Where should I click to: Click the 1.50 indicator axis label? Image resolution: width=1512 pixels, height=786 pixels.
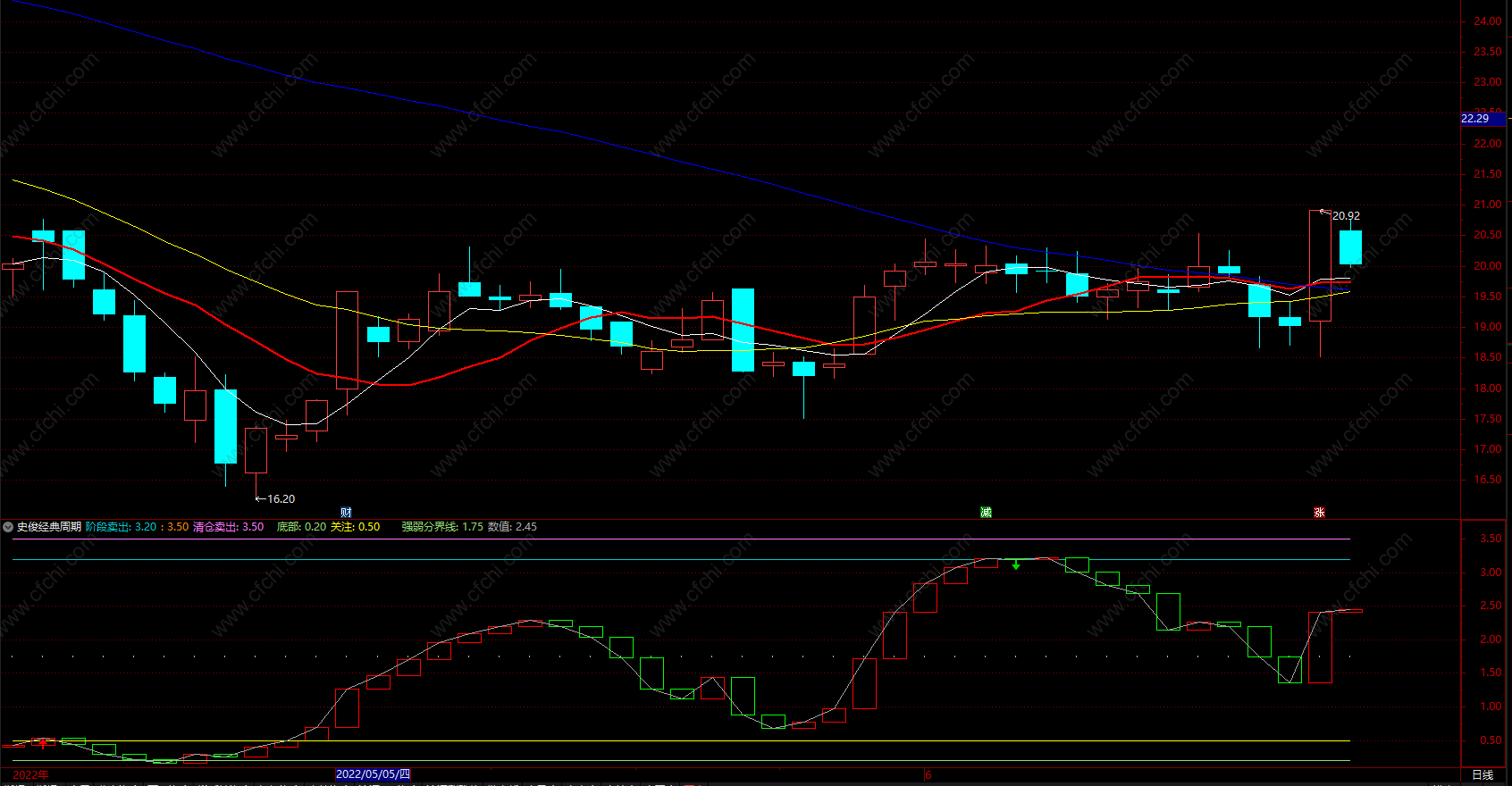point(1491,673)
